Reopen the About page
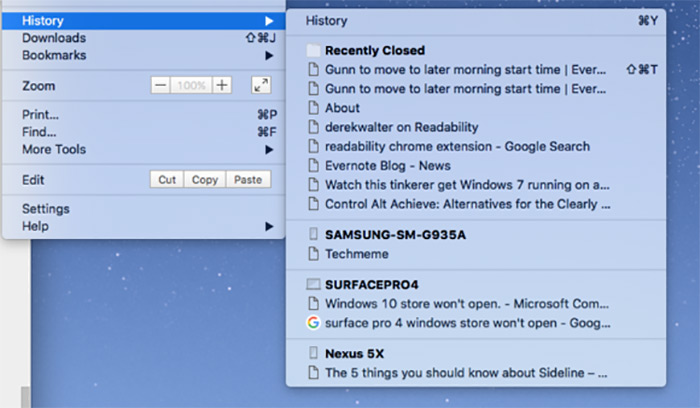The image size is (700, 408). (476, 108)
